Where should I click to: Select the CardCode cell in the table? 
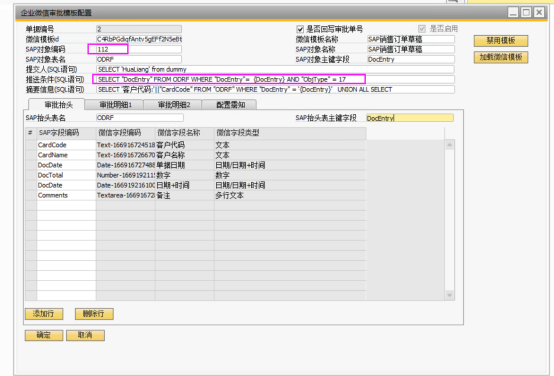coord(66,145)
